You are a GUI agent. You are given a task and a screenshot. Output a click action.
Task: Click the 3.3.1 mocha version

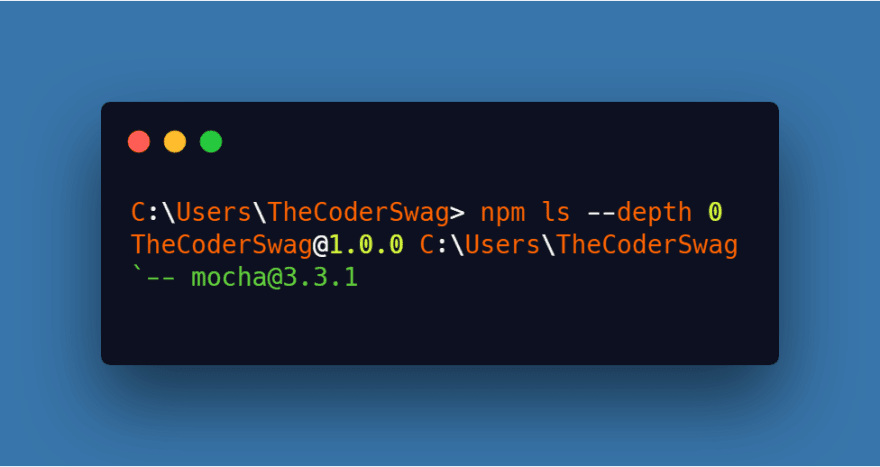(320, 278)
